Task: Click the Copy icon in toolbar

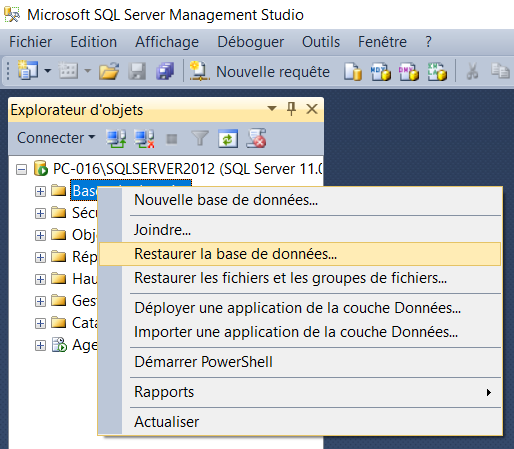Action: (500, 71)
